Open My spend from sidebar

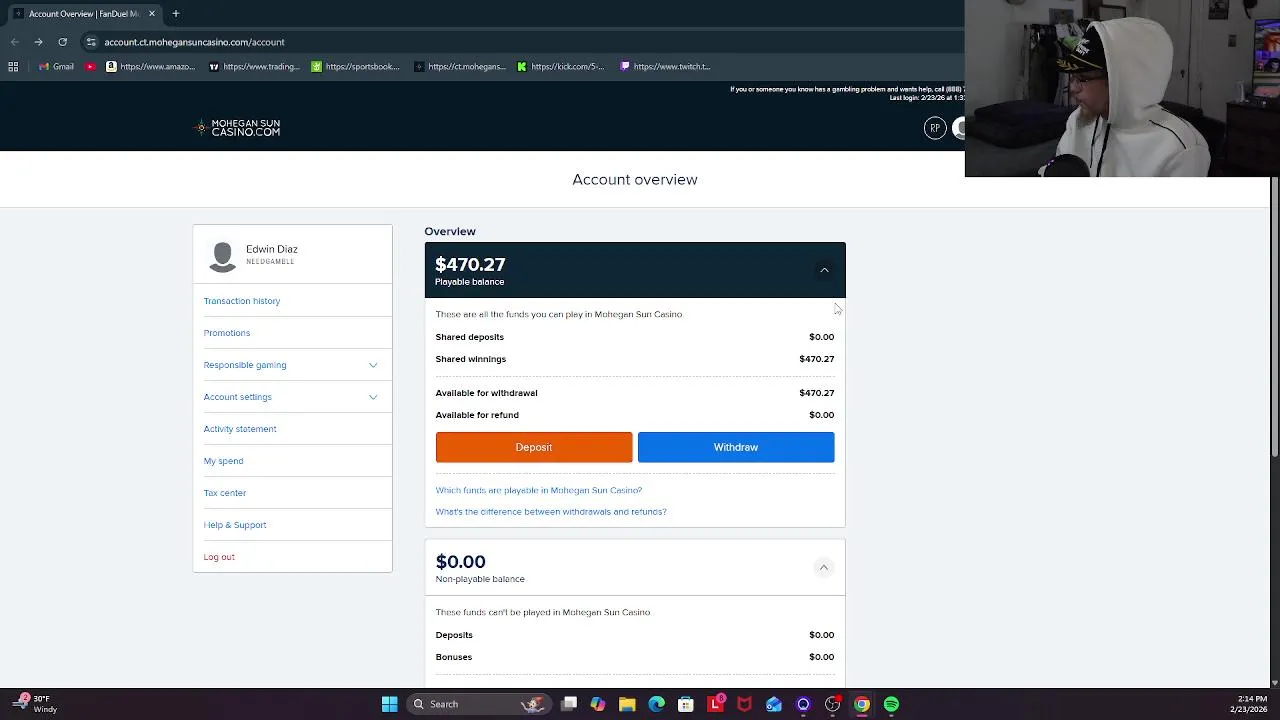pos(223,461)
